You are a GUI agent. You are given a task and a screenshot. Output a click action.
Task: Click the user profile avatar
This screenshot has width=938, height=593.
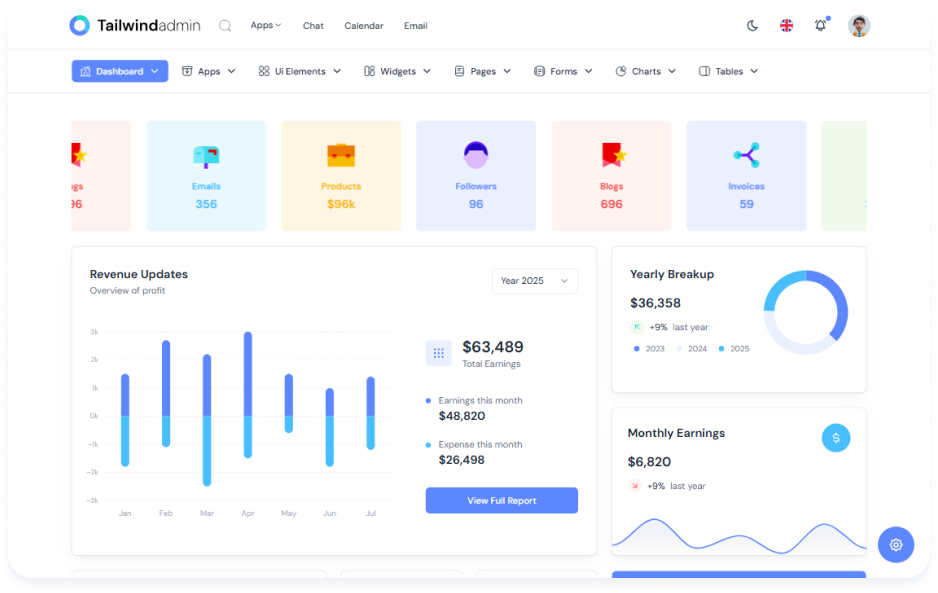click(859, 26)
